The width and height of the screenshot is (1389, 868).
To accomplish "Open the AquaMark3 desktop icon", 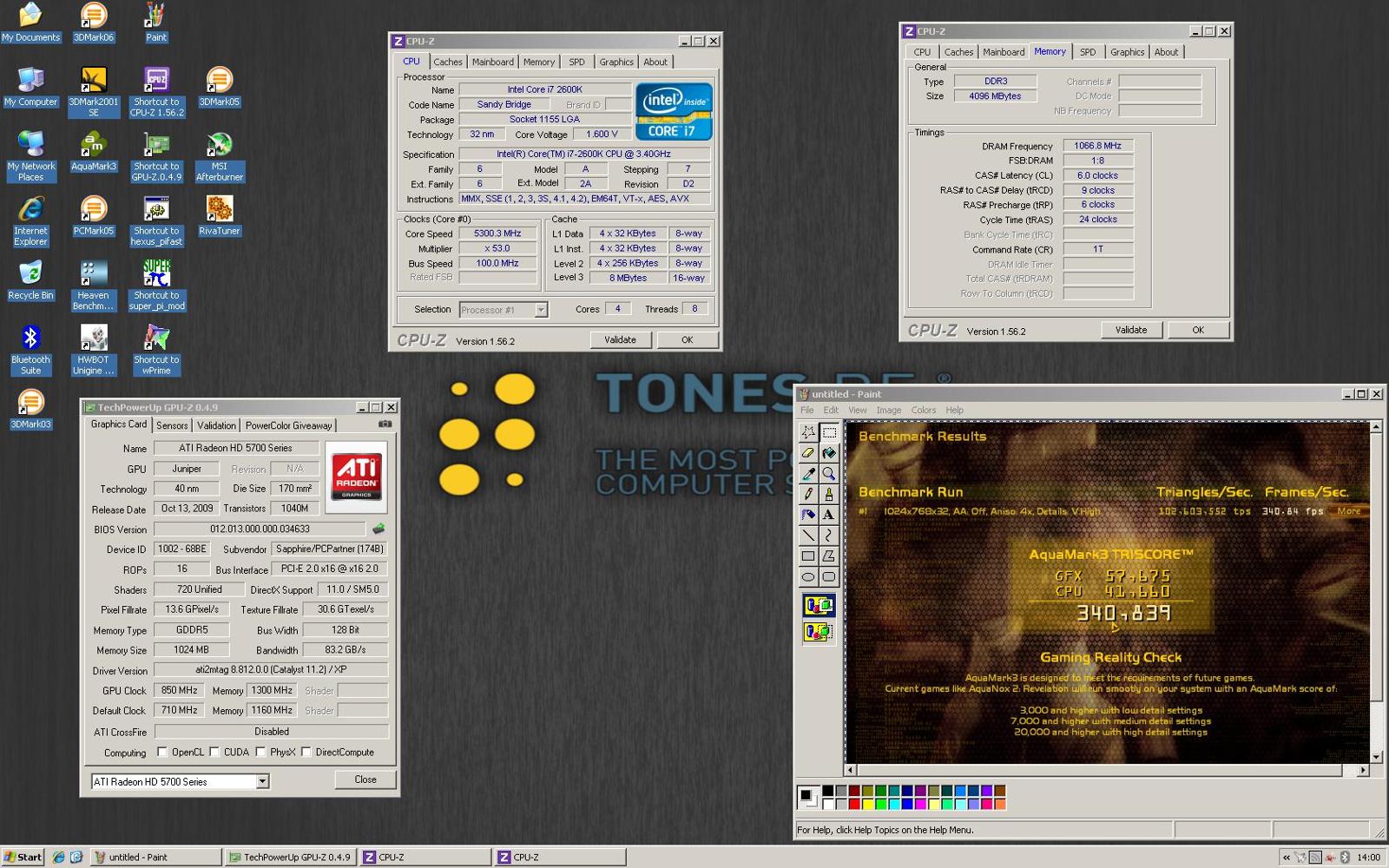I will [x=93, y=152].
